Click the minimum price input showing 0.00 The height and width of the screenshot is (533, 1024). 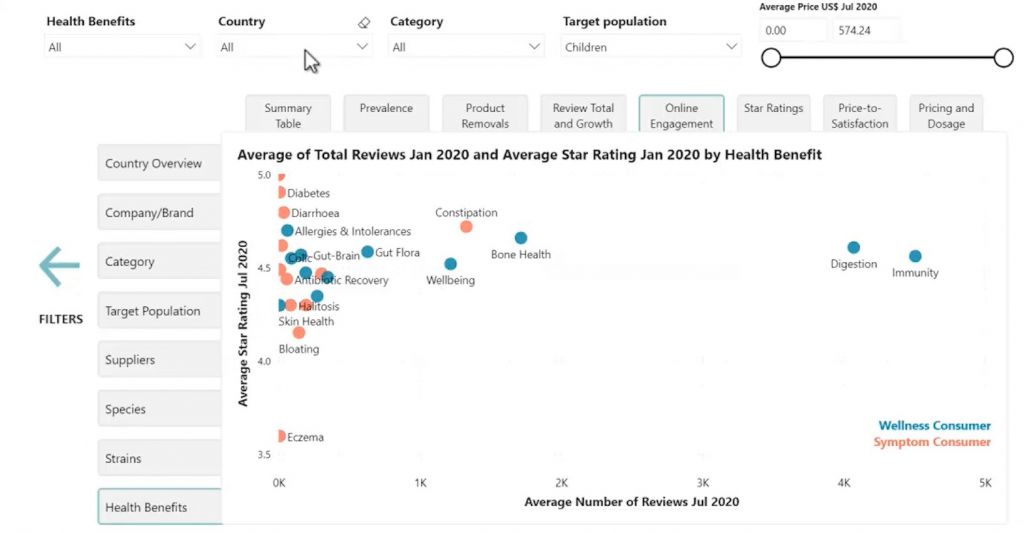(x=793, y=30)
